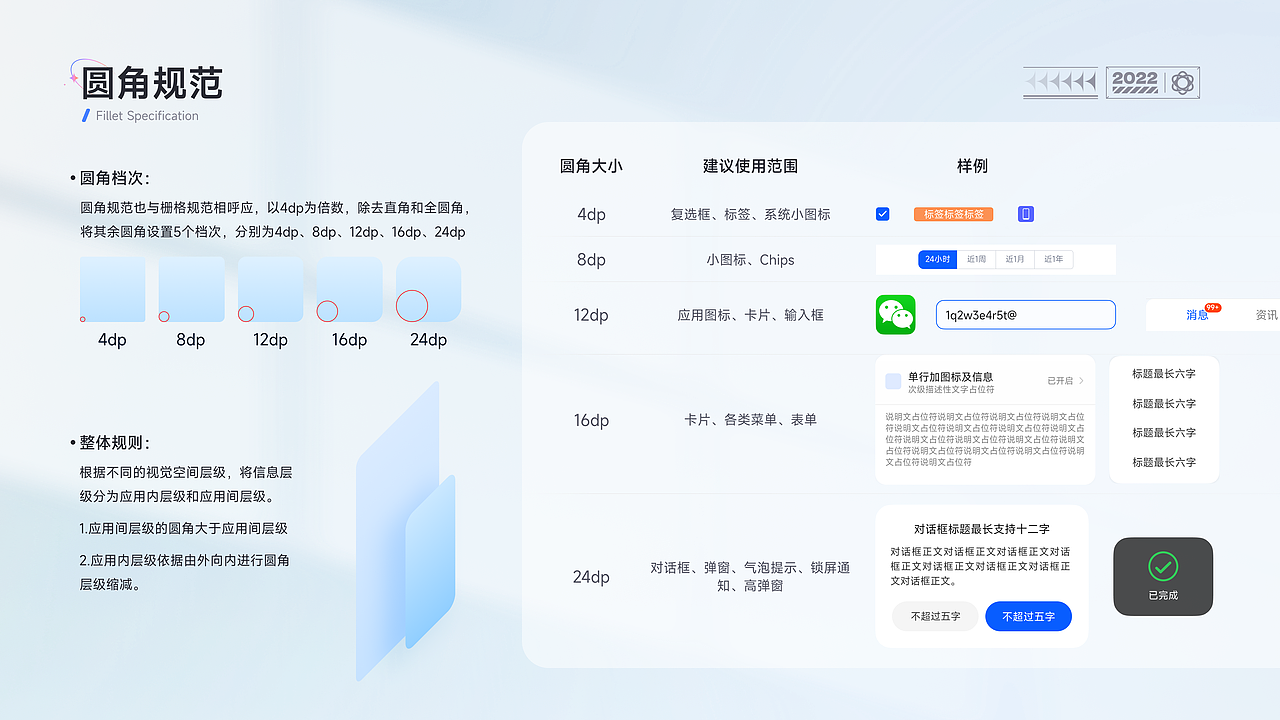Click the green checkmark on 已完成 card
1280x720 pixels.
[1162, 566]
